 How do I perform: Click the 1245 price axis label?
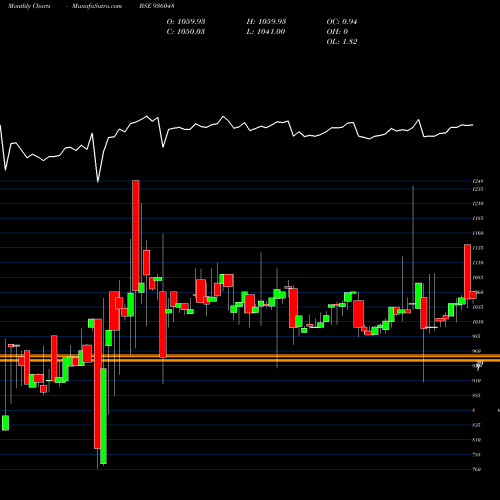pyautogui.click(x=478, y=181)
